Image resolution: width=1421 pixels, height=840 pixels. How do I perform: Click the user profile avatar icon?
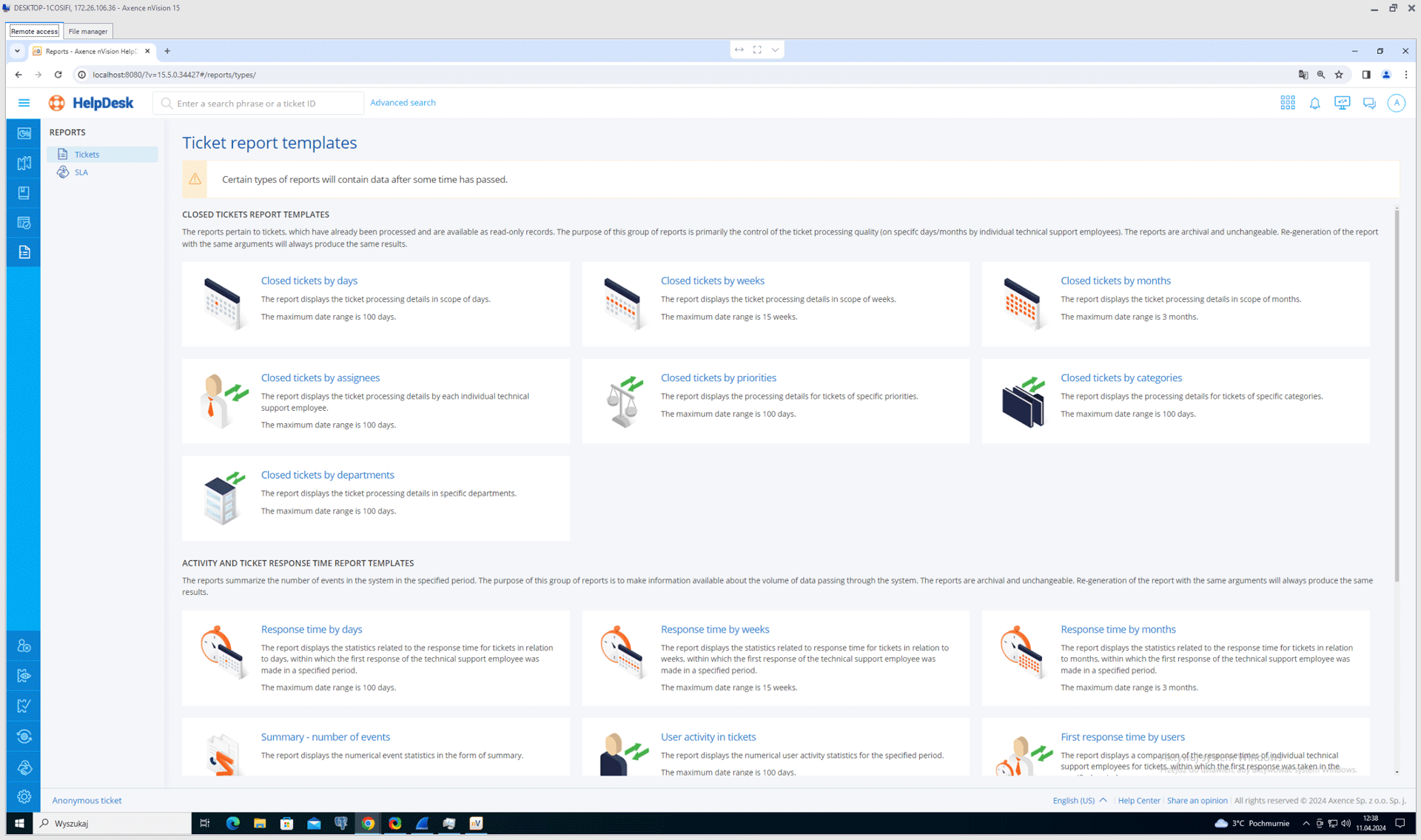point(1397,103)
